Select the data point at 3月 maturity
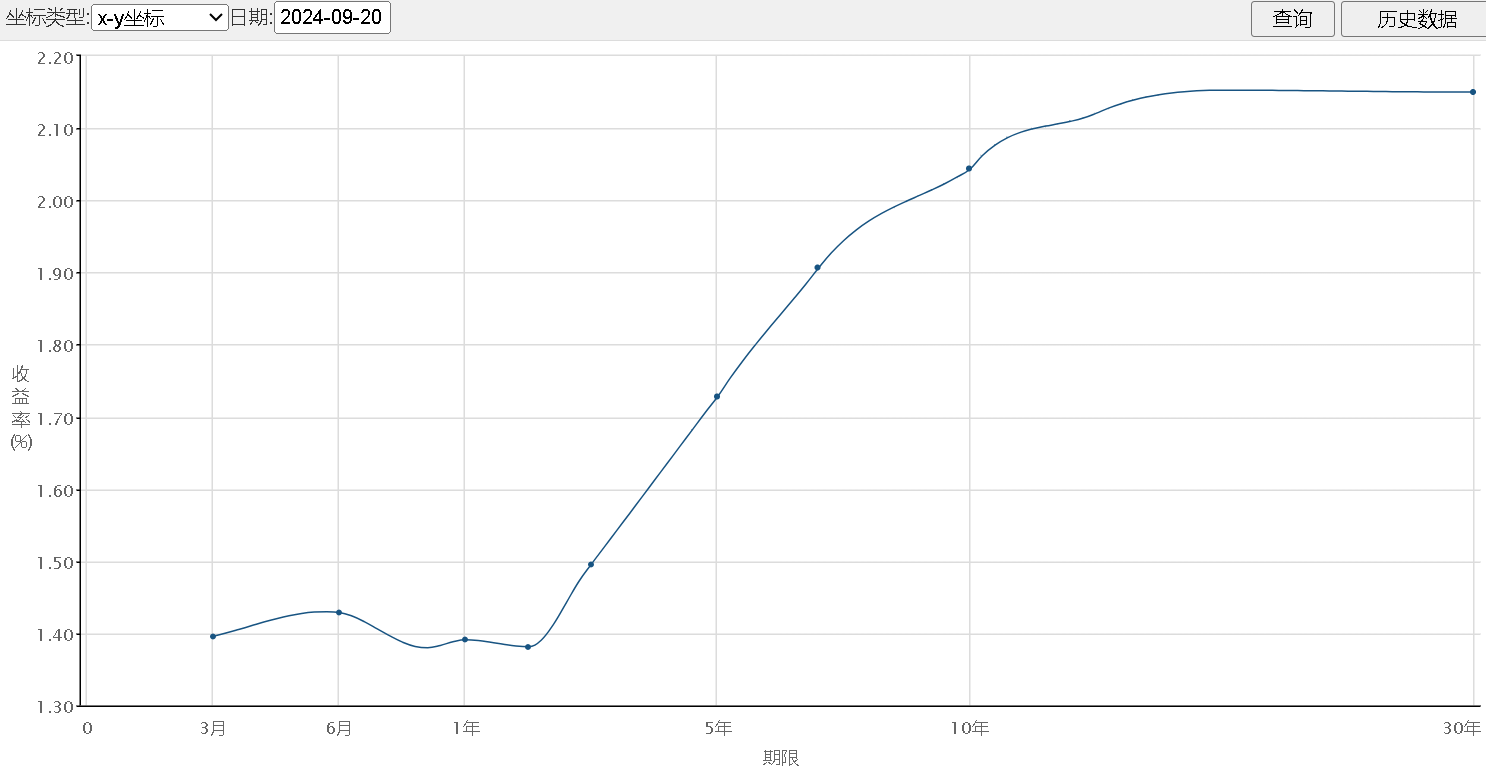The image size is (1486, 775). [x=213, y=636]
